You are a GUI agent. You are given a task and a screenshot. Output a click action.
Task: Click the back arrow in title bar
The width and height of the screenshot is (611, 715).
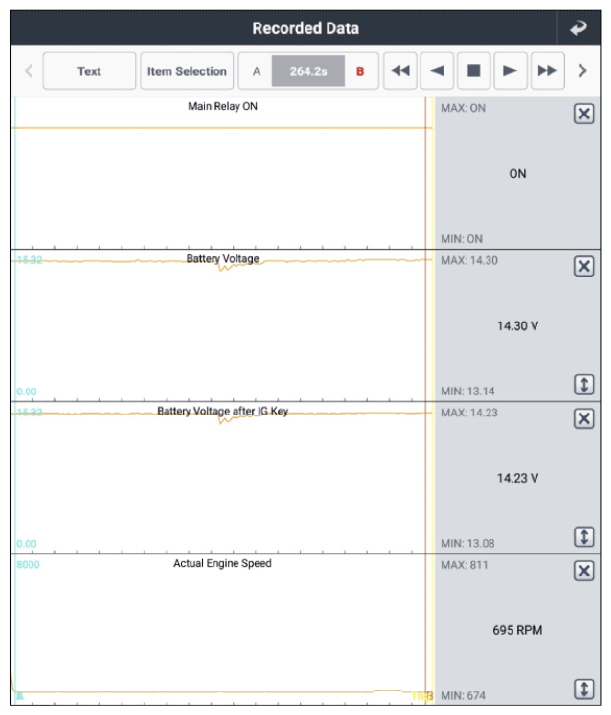click(x=579, y=28)
